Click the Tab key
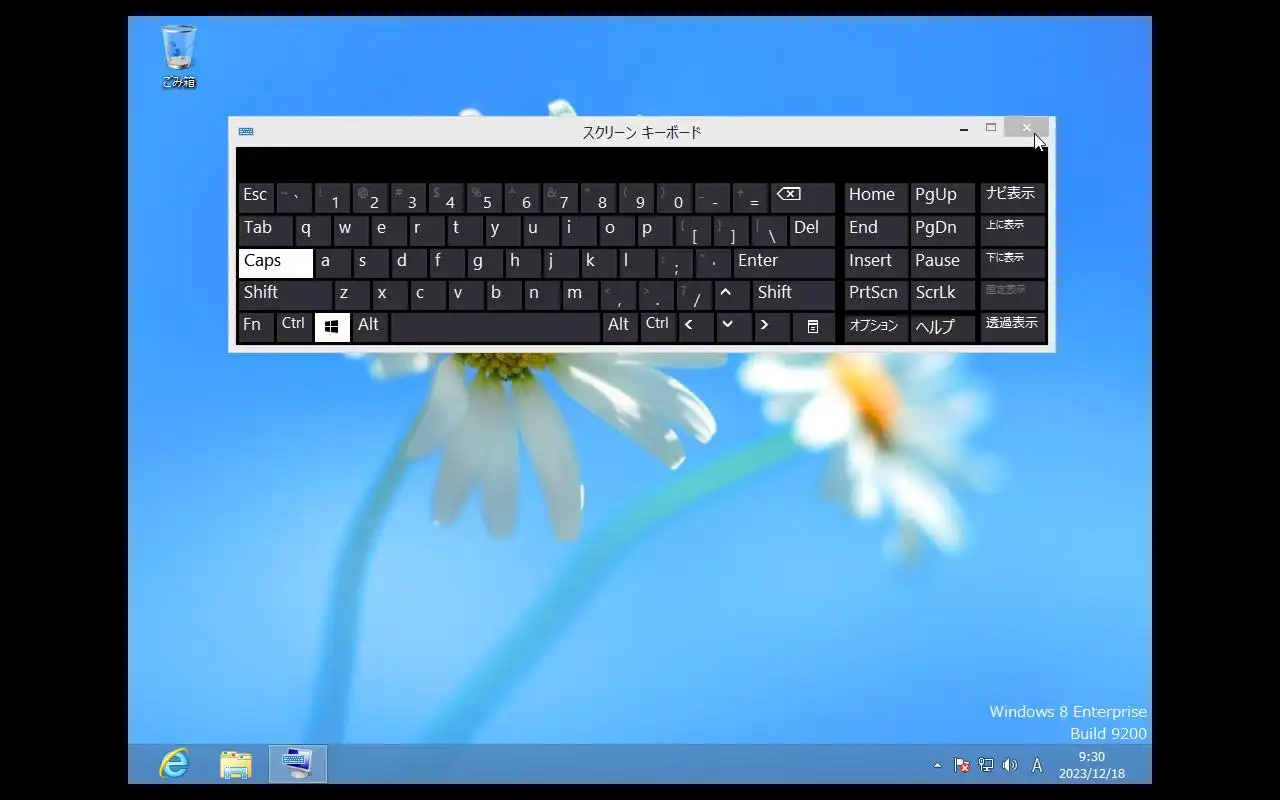 266,230
